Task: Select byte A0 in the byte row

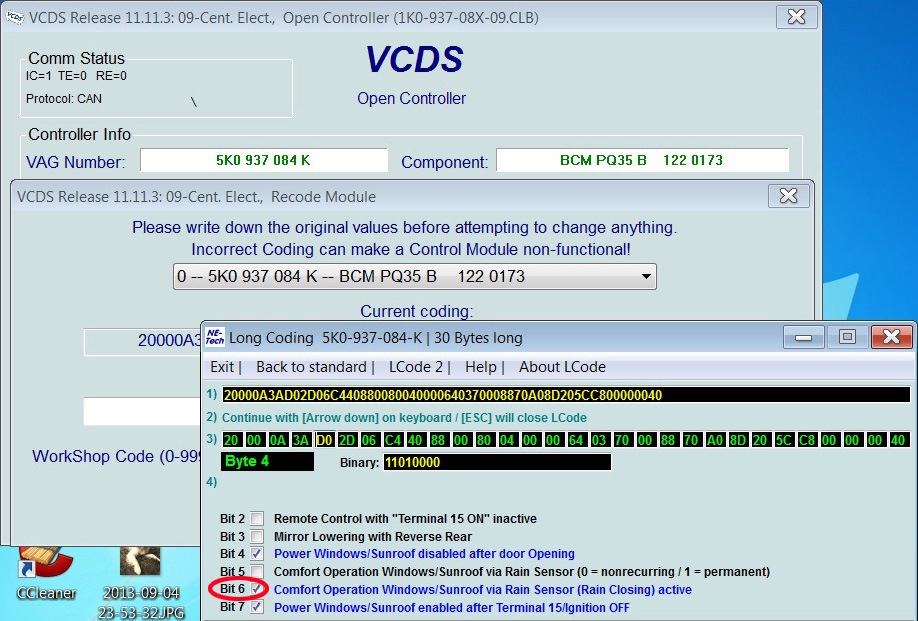Action: (715, 440)
